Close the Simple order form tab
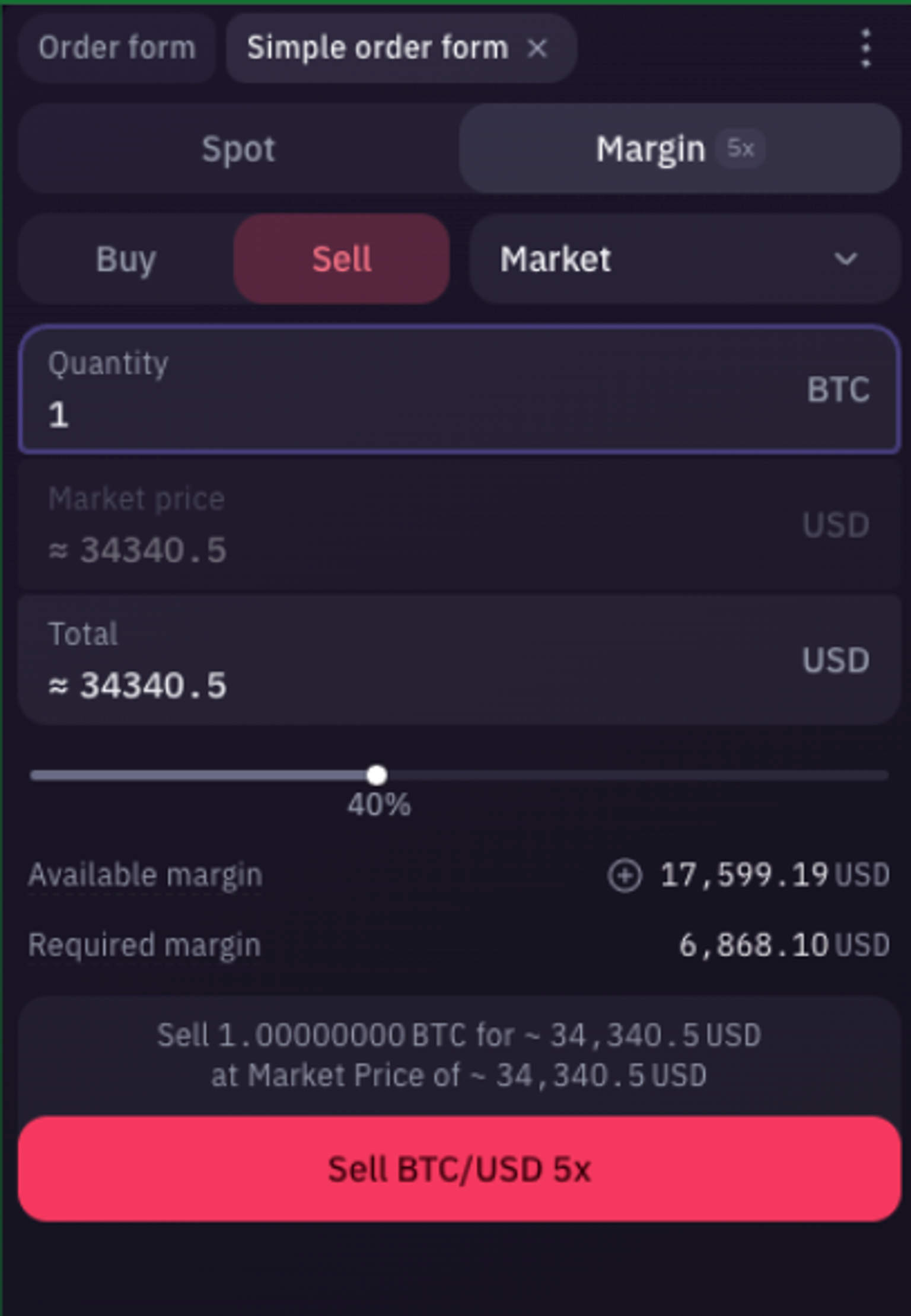The image size is (911, 1316). (537, 48)
